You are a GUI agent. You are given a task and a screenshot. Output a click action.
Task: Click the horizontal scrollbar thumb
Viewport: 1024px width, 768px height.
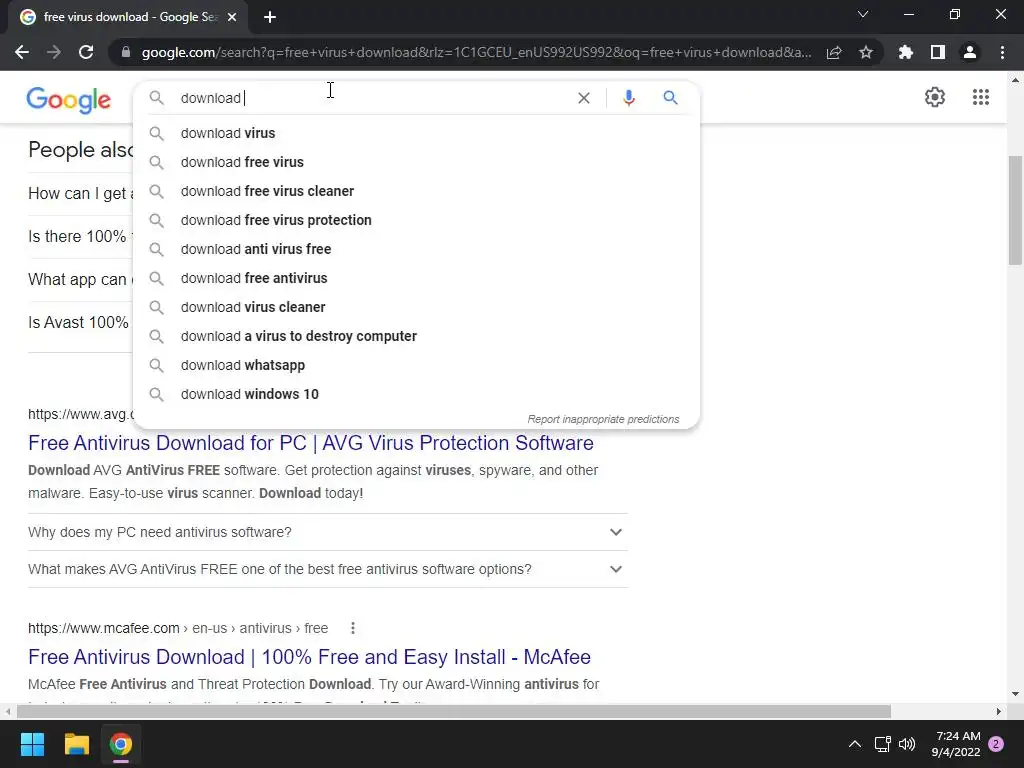click(454, 711)
